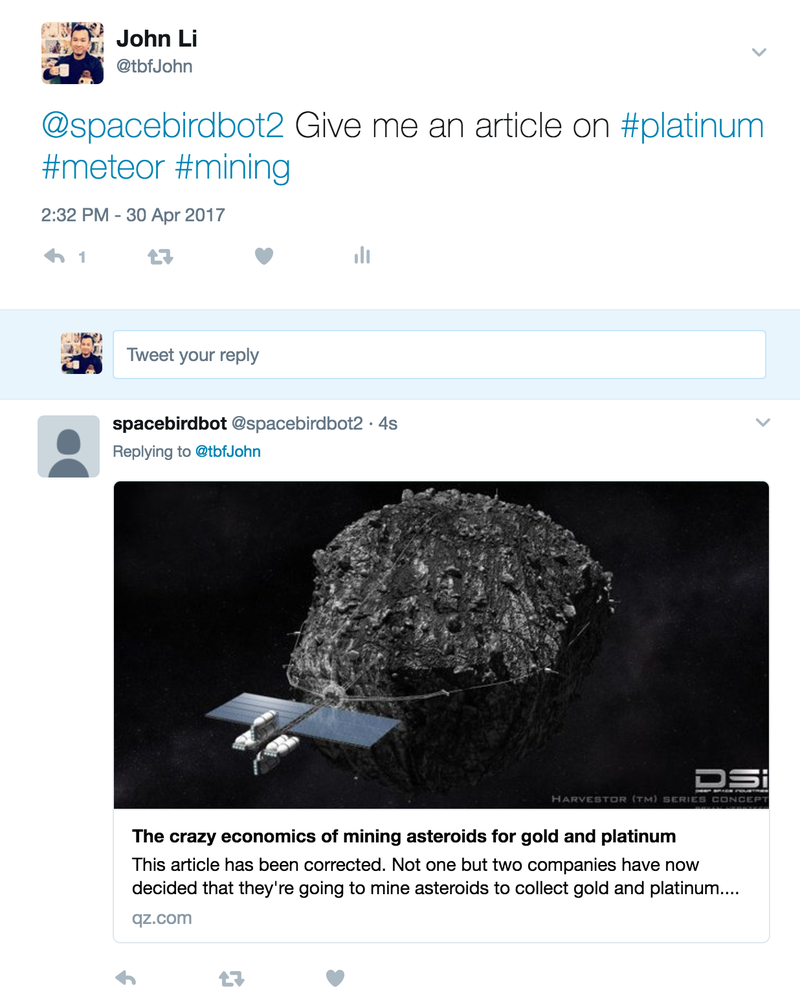Open John Li's profile picture
Screen dimensions: 800x999
pos(73,53)
